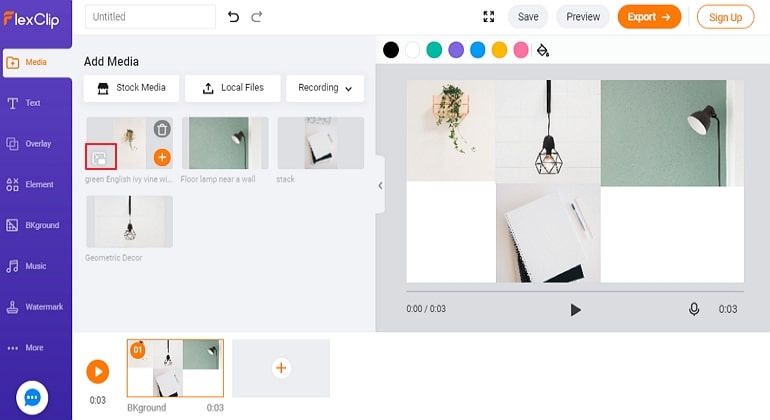This screenshot has width=770, height=420.
Task: Add a new scene with plus
Action: pyautogui.click(x=281, y=368)
